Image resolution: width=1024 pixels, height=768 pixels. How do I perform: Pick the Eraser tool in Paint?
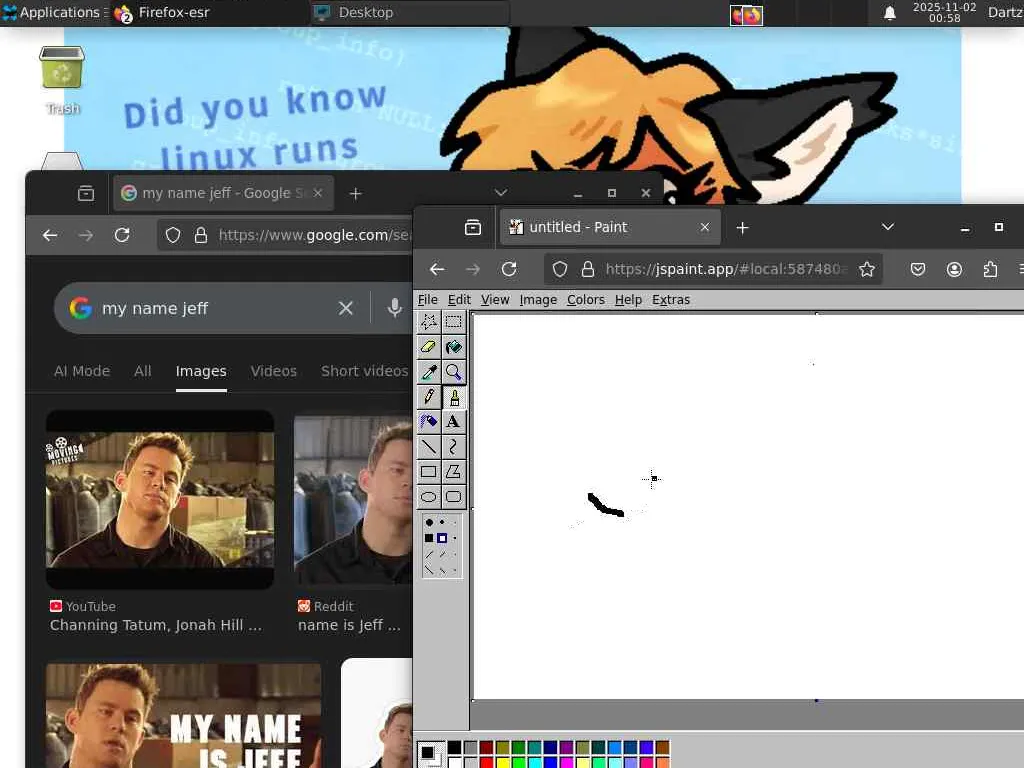[428, 347]
